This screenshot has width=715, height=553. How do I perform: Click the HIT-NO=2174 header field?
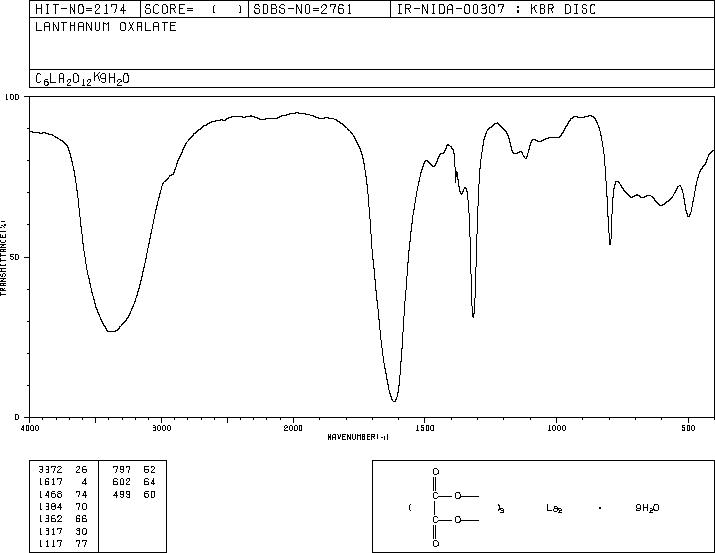point(85,9)
